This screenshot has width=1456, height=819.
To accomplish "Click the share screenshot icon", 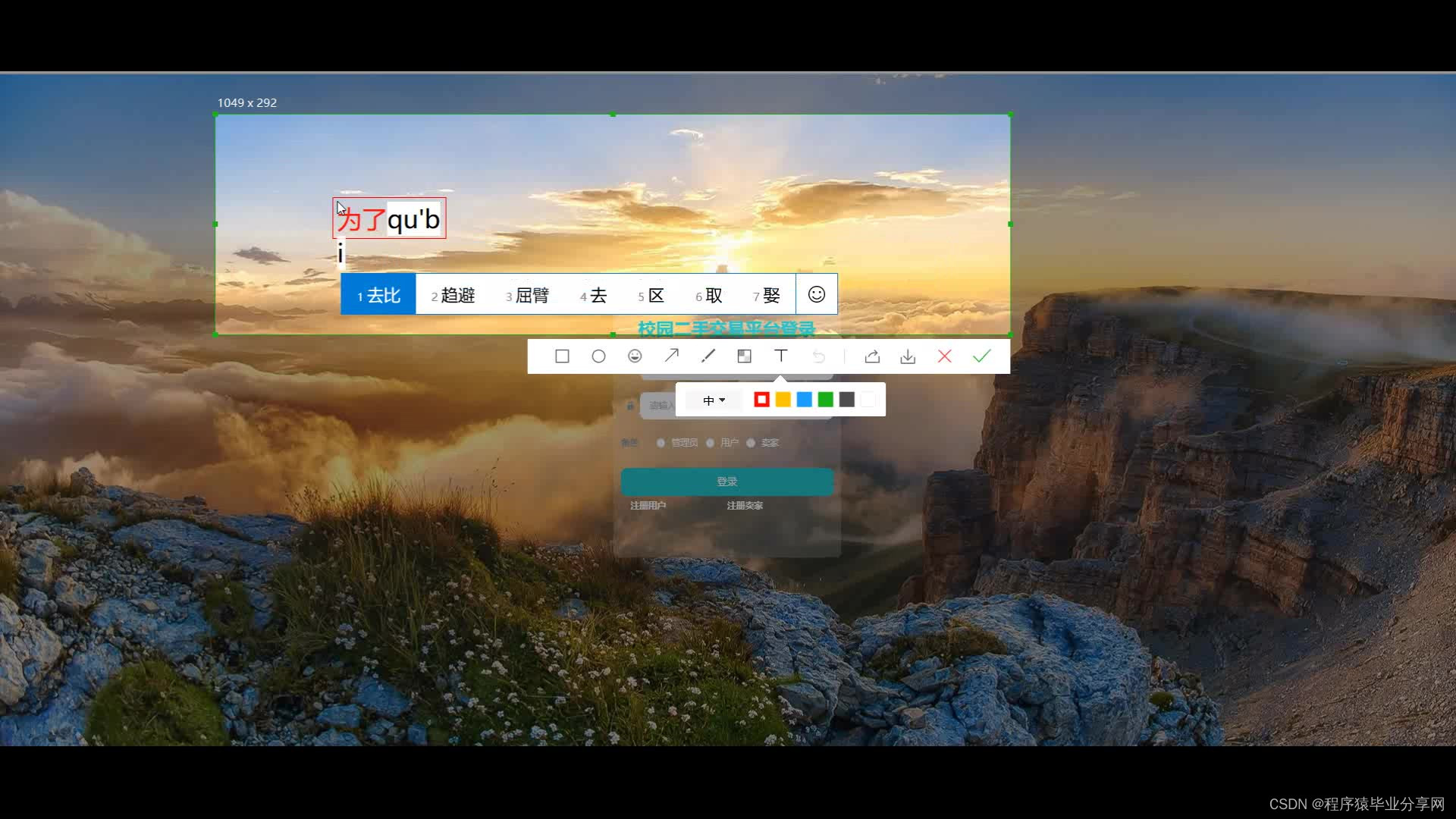I will point(872,356).
